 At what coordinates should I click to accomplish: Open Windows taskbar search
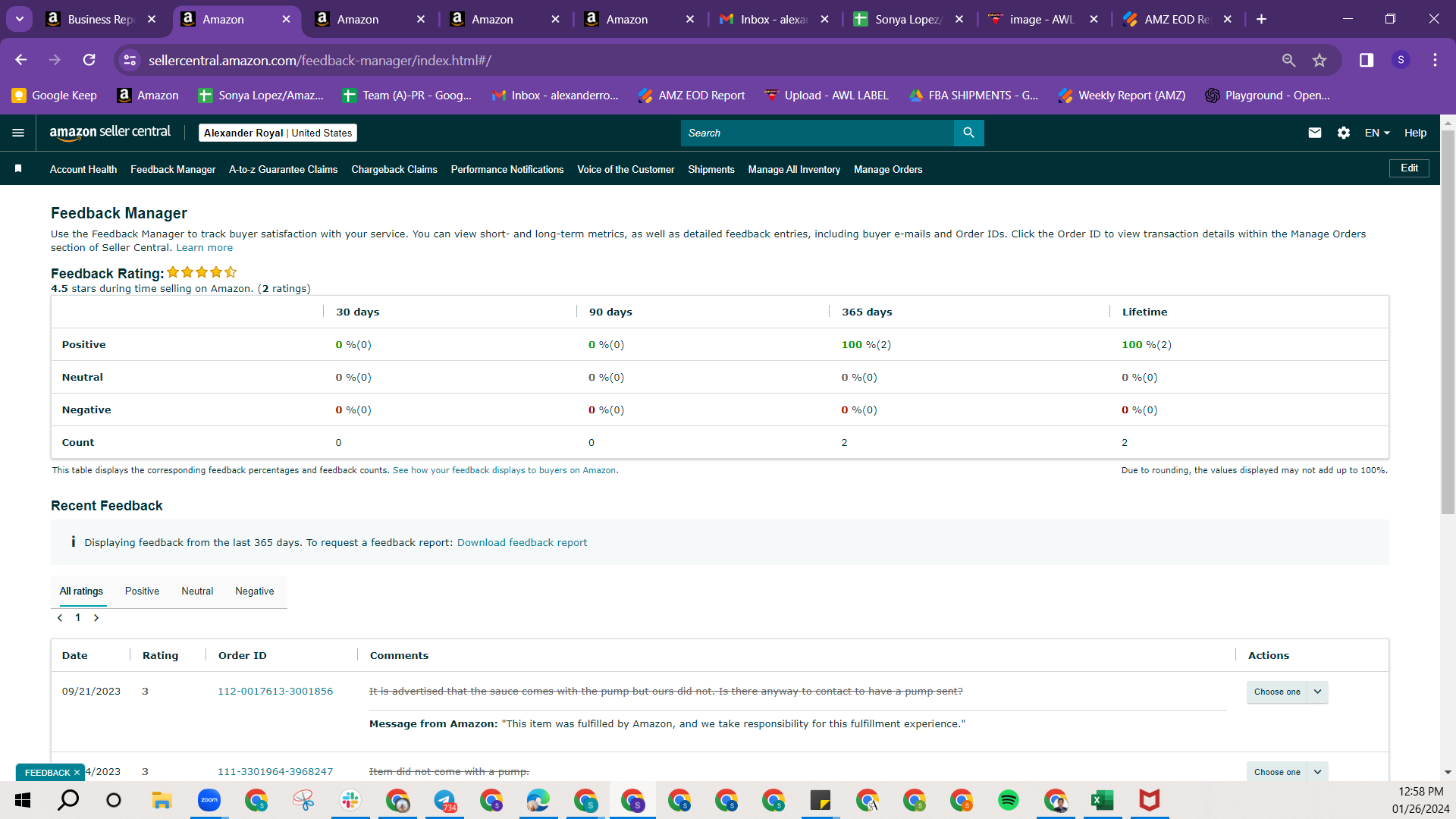[68, 800]
